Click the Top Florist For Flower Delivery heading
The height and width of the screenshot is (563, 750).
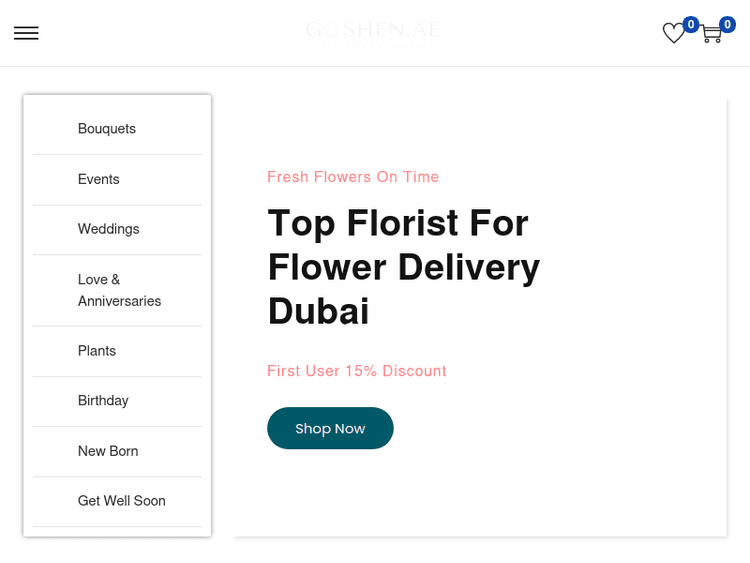click(403, 267)
